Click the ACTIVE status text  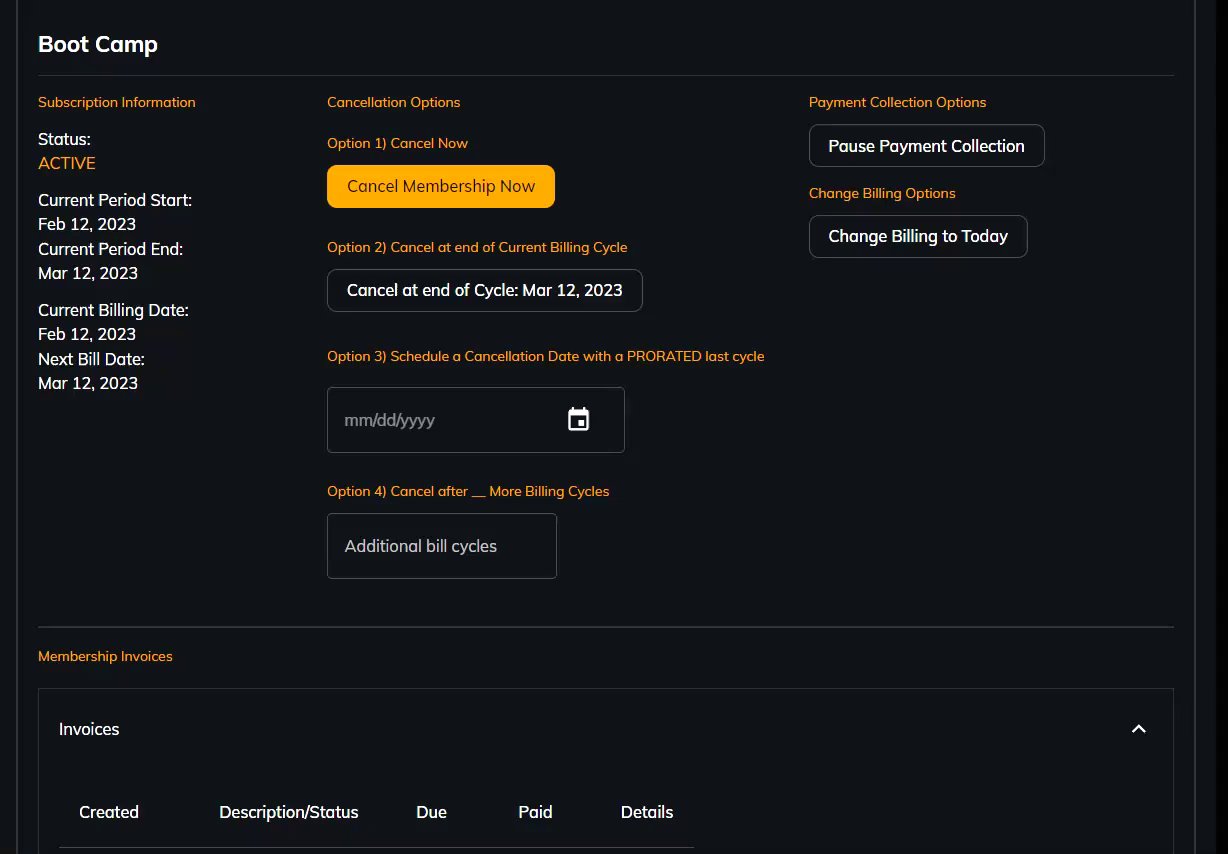pyautogui.click(x=67, y=163)
